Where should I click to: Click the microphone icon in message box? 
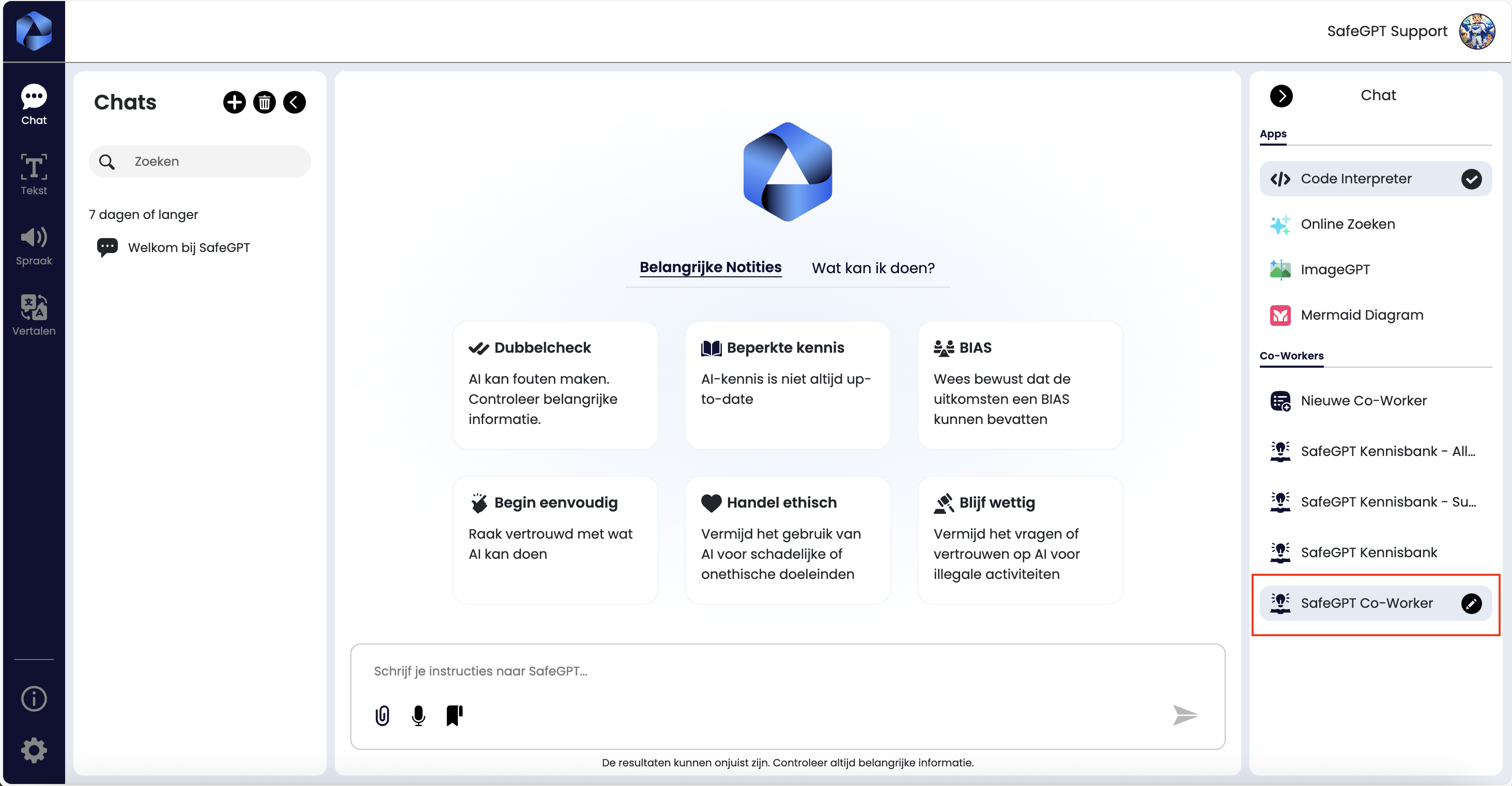(x=418, y=715)
